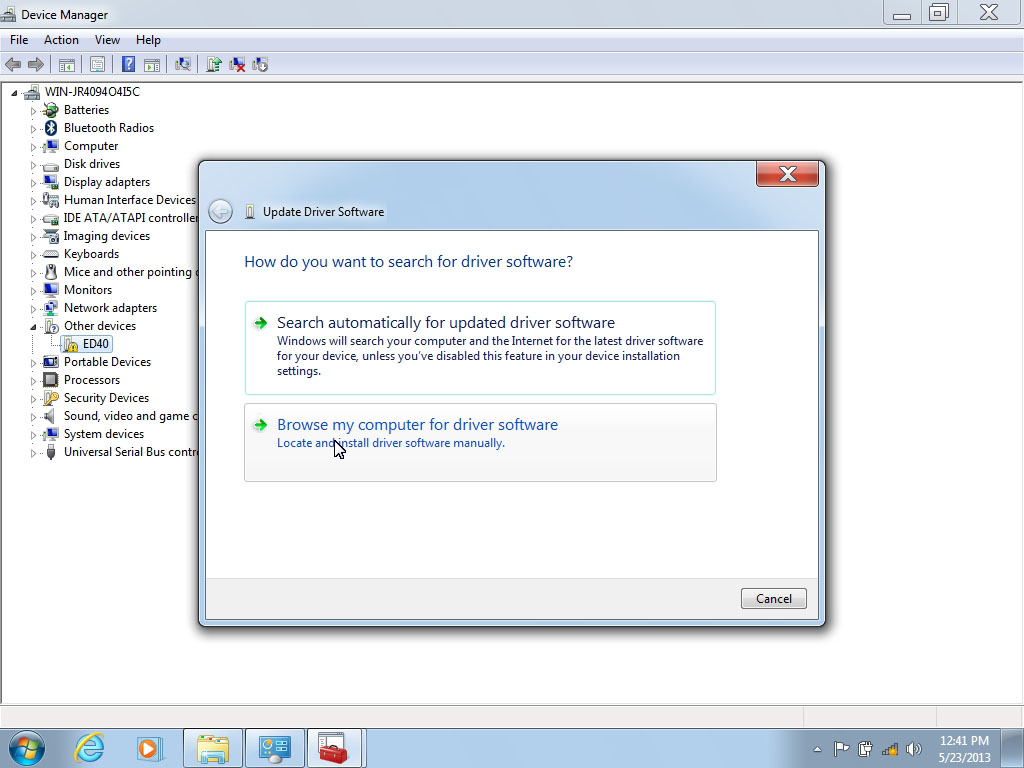
Task: Click the blue Help toolbar icon
Action: tap(128, 65)
